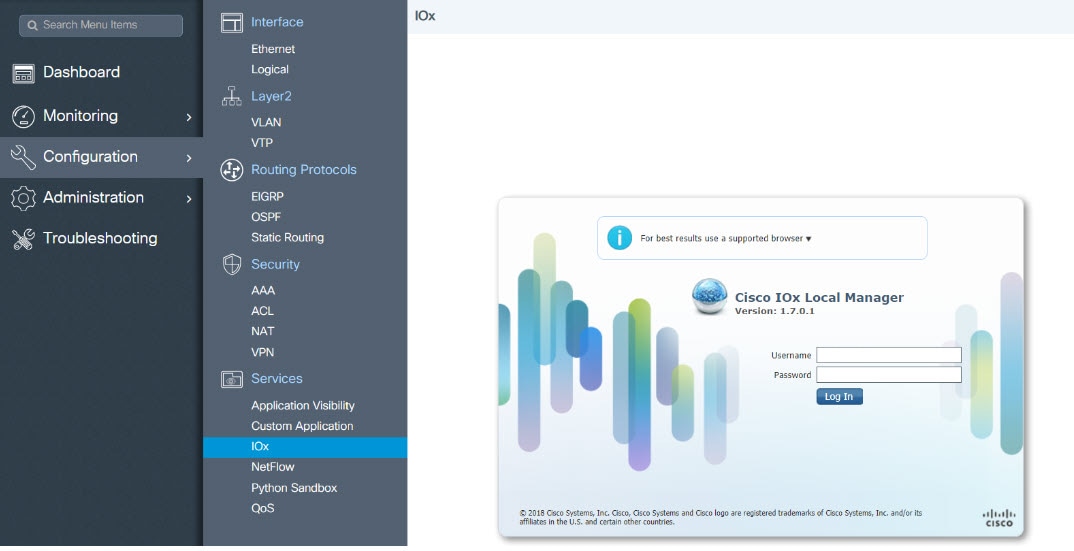Click the Monitoring dial icon

click(x=23, y=116)
